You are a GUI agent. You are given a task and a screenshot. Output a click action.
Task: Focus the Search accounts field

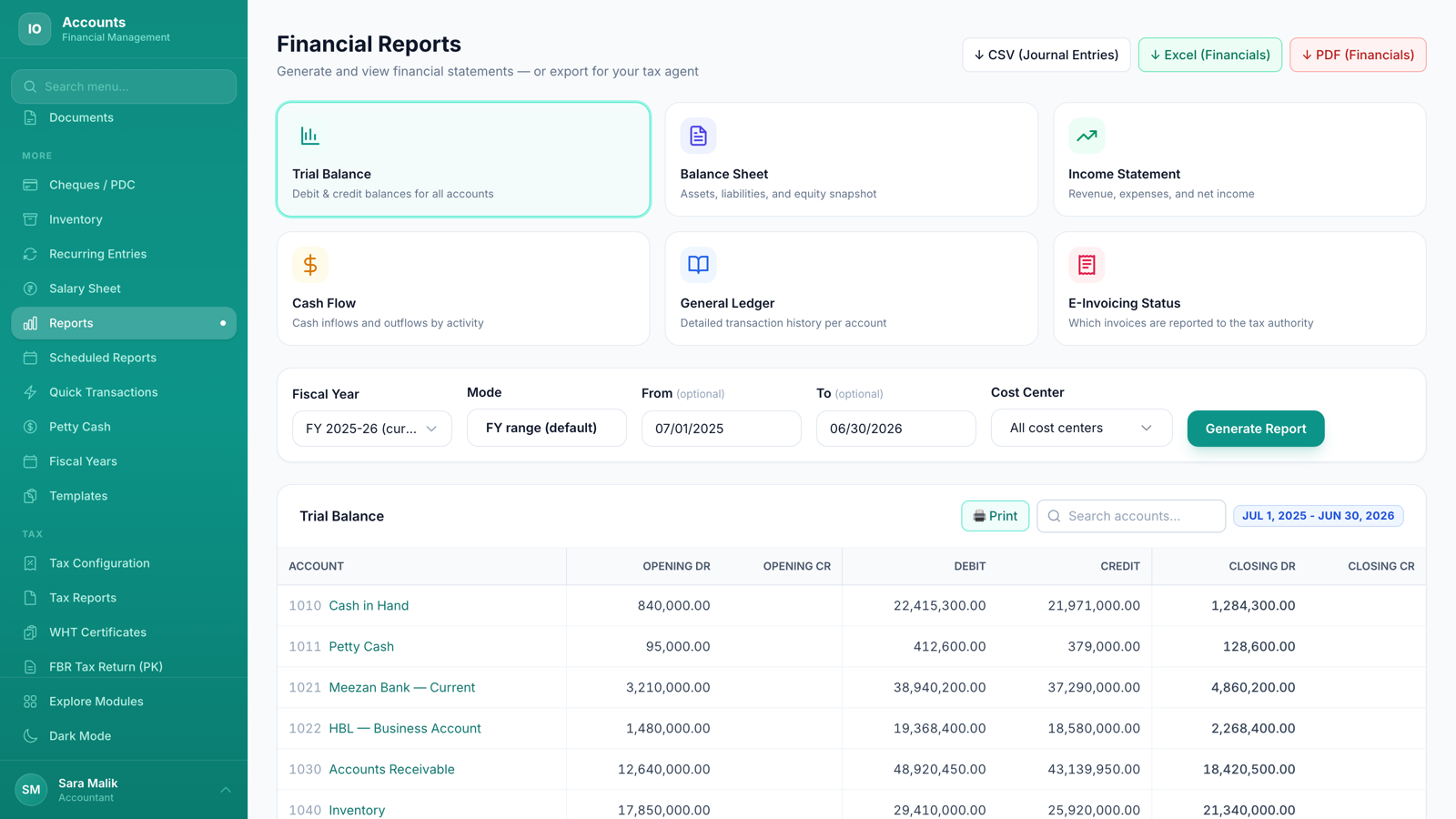click(x=1131, y=516)
